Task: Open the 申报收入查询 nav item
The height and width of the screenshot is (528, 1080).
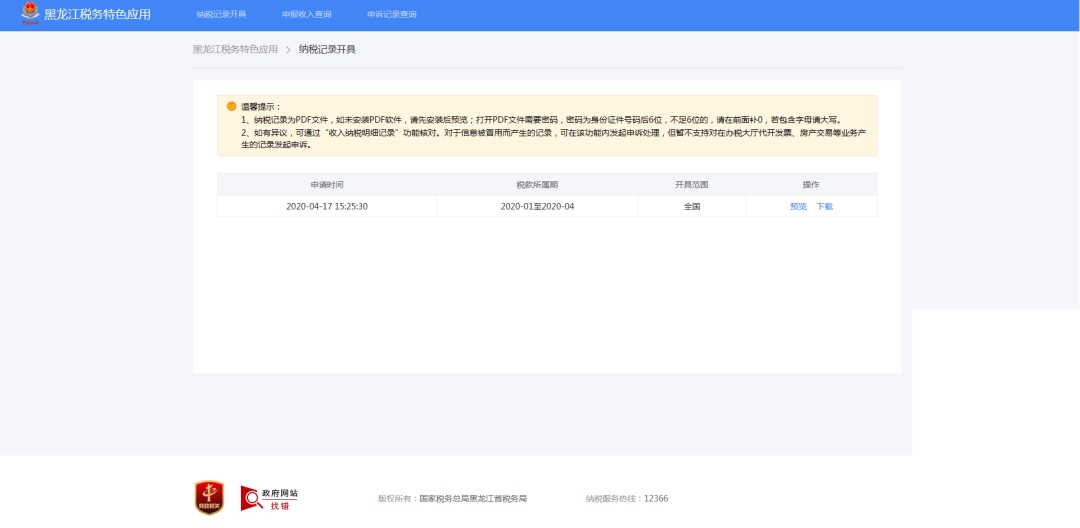Action: [307, 14]
